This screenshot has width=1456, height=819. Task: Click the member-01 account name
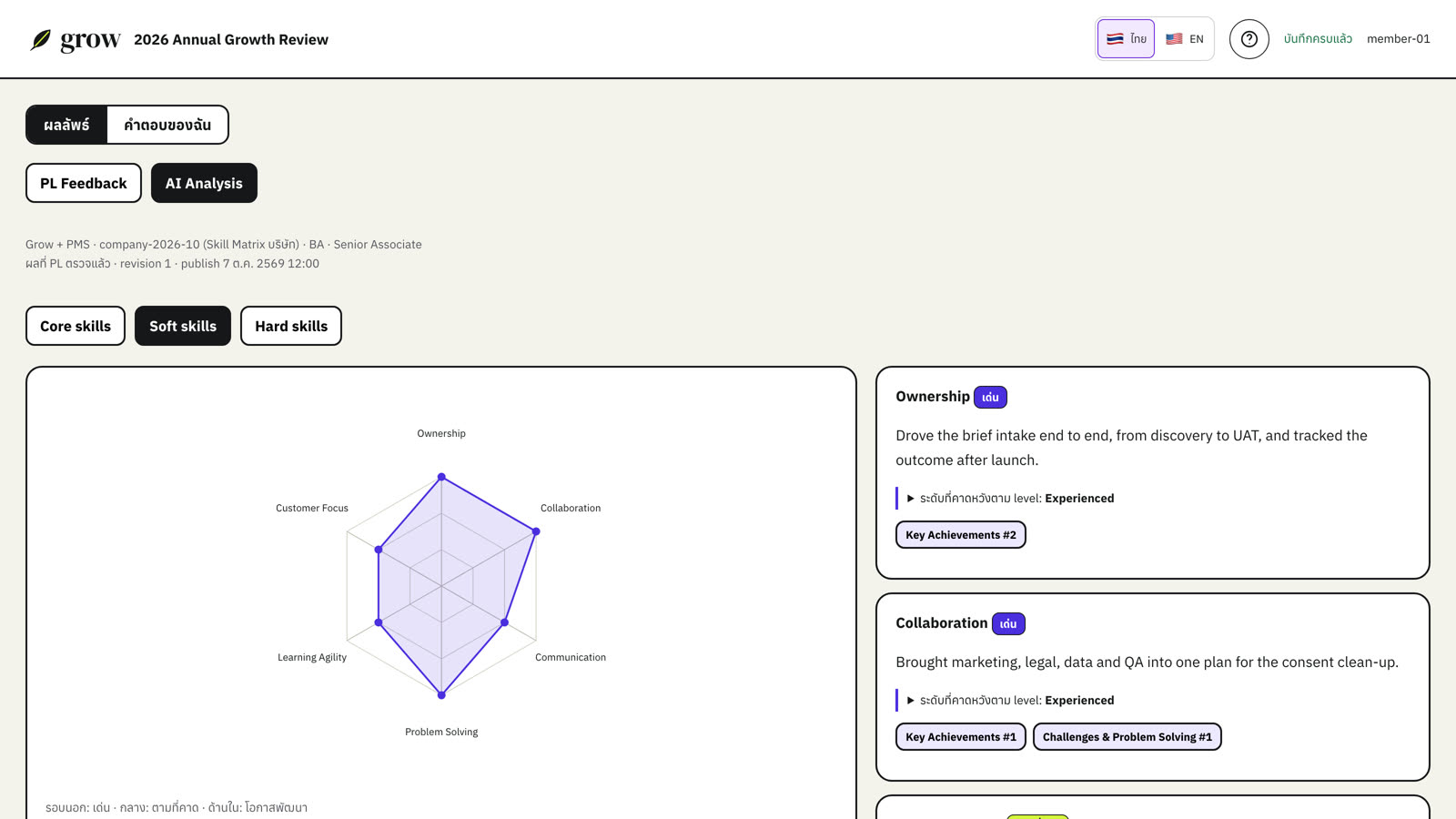coord(1399,39)
